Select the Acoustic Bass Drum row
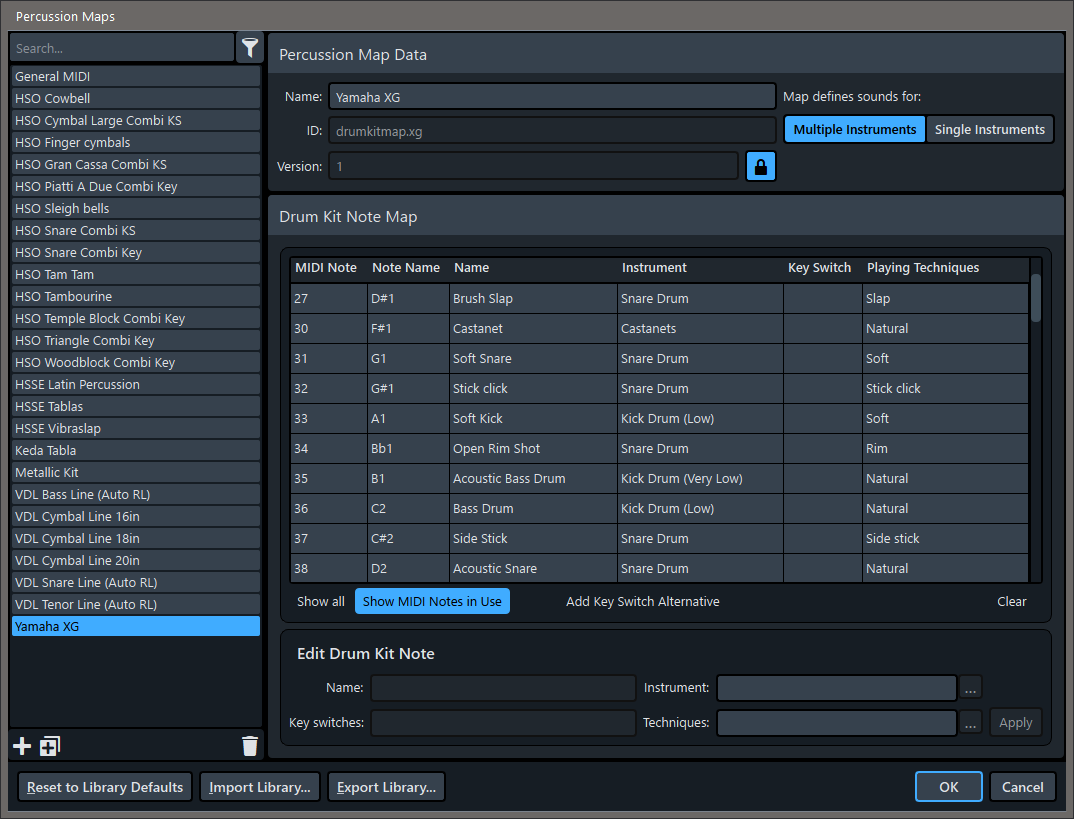This screenshot has height=819, width=1074. pyautogui.click(x=660, y=479)
